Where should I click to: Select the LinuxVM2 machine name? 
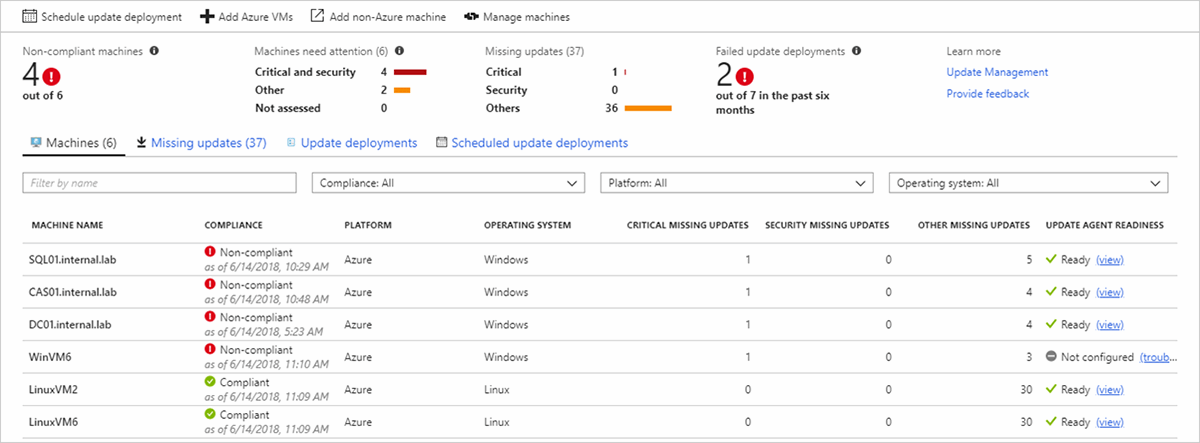pyautogui.click(x=54, y=390)
